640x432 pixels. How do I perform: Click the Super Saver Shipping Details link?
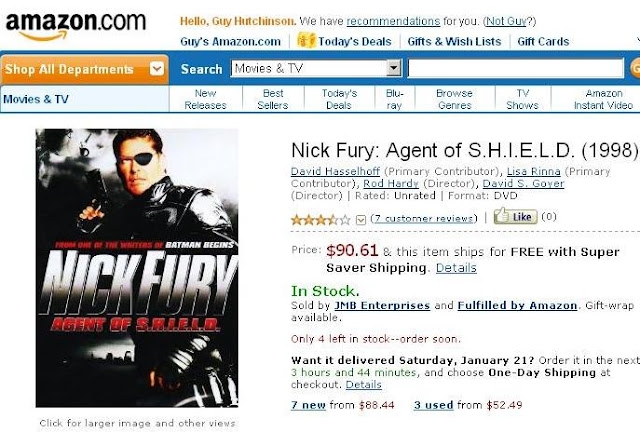click(x=456, y=268)
